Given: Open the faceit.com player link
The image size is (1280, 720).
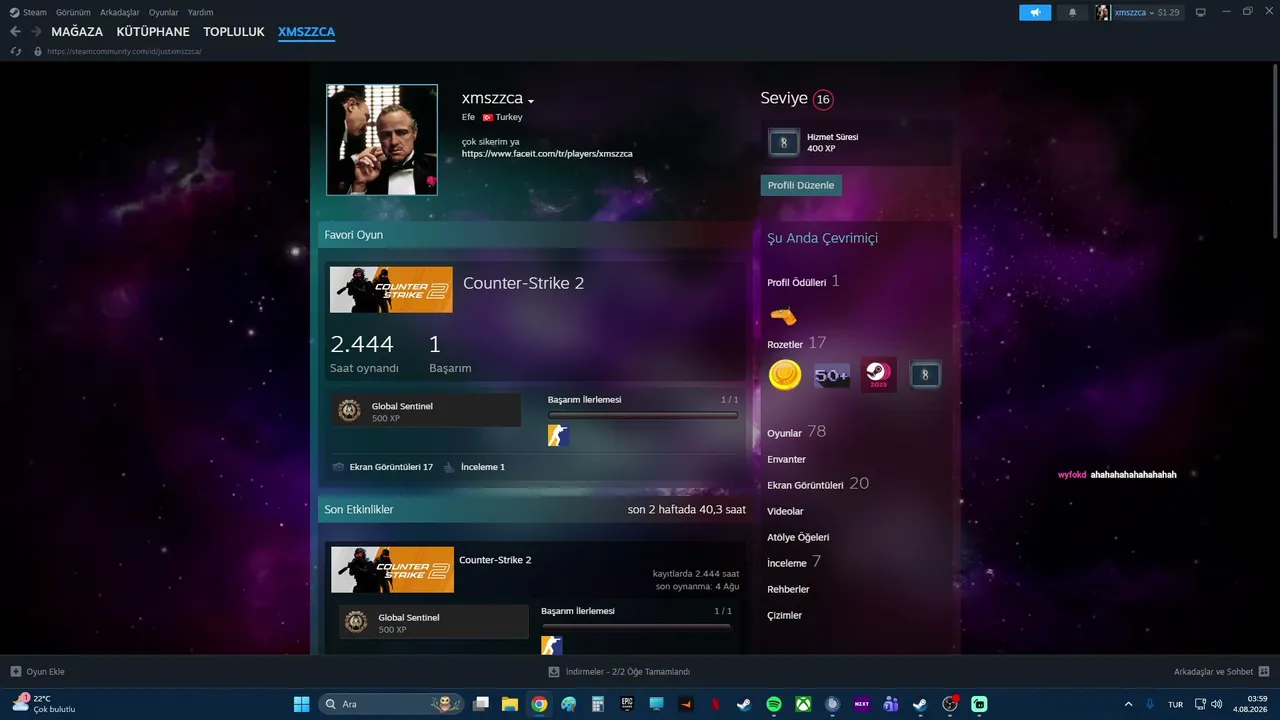Looking at the screenshot, I should coord(547,154).
